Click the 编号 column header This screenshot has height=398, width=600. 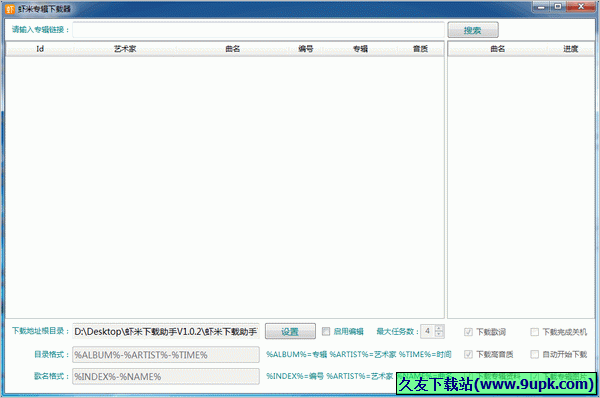tap(306, 49)
